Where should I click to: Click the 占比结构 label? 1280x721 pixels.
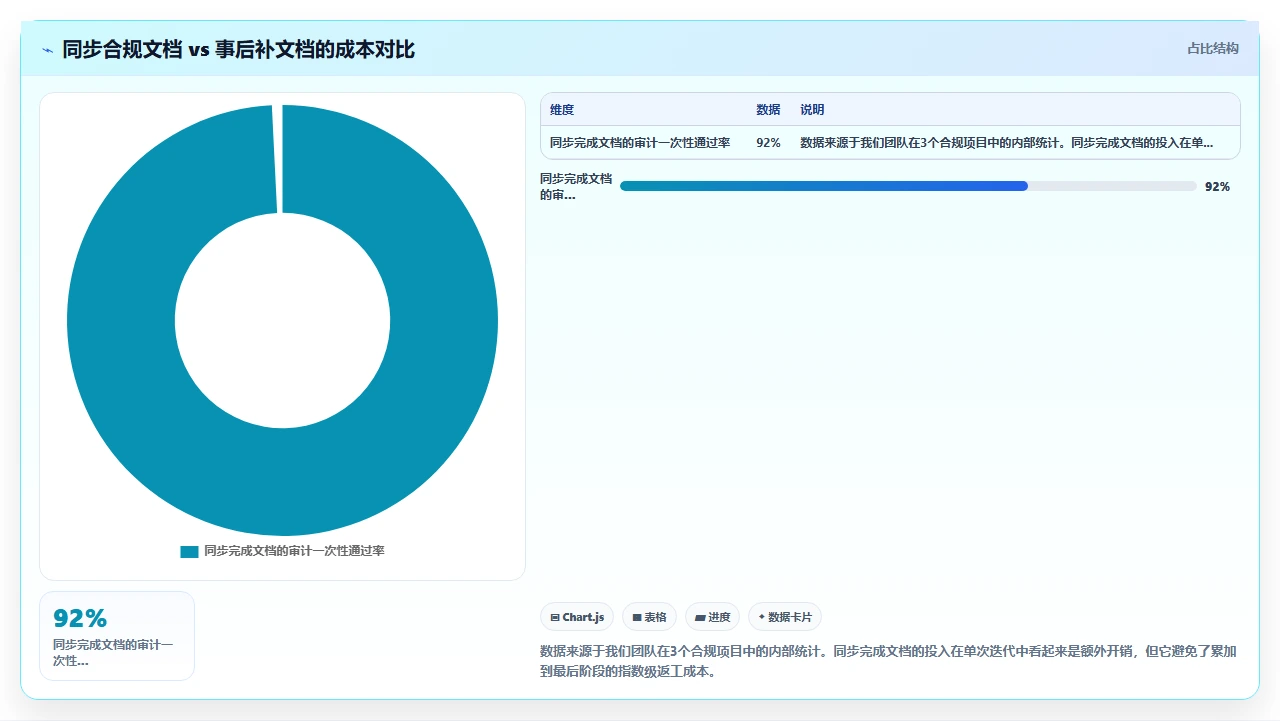1213,48
